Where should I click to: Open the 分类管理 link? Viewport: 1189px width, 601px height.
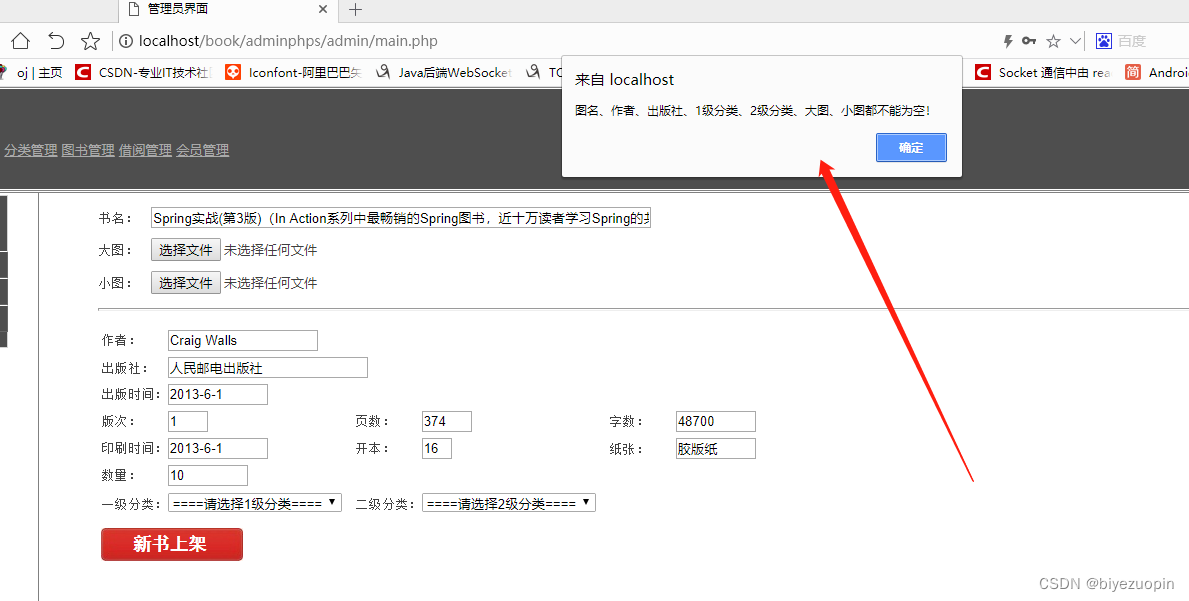(x=30, y=149)
